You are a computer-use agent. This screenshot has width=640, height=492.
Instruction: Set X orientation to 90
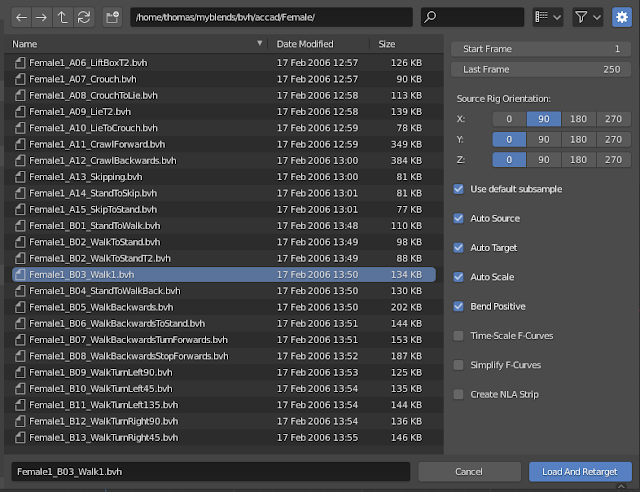point(544,119)
